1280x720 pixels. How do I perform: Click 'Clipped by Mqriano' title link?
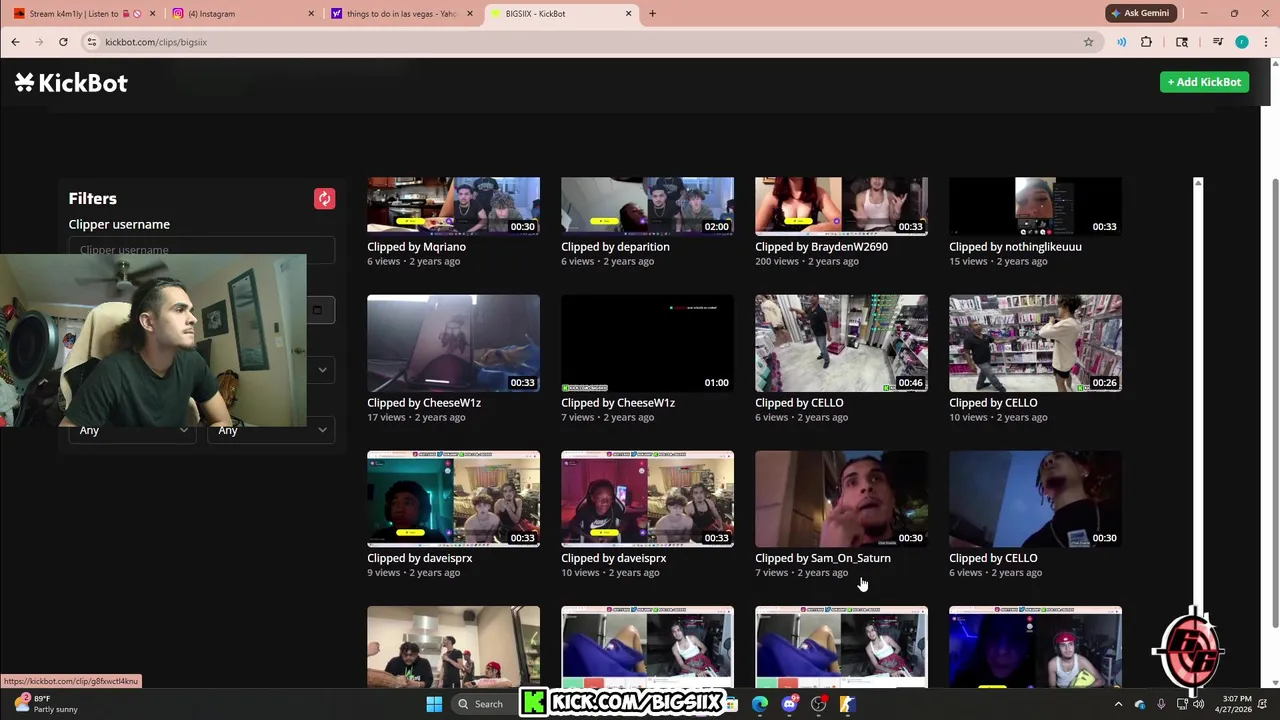[x=416, y=246]
